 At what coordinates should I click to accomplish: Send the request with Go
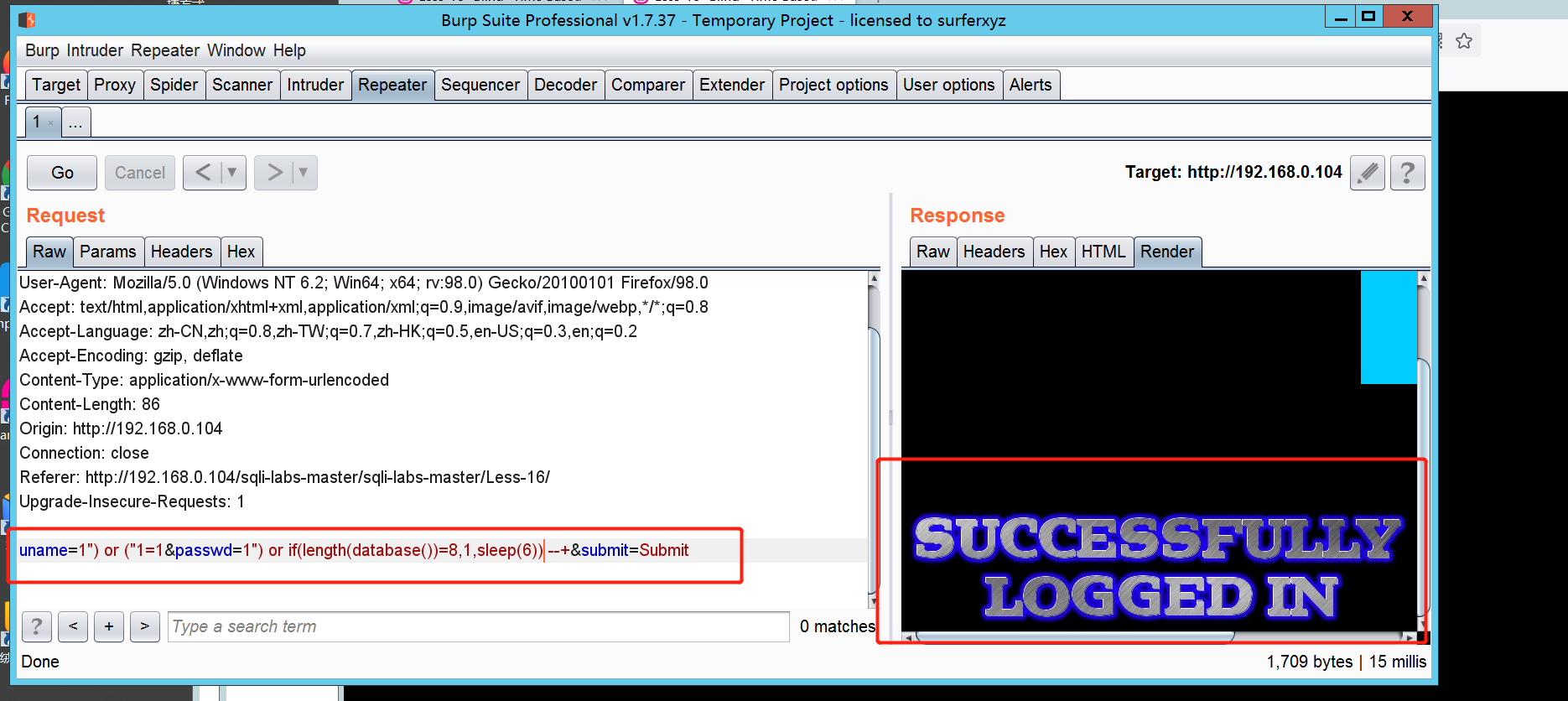[62, 173]
